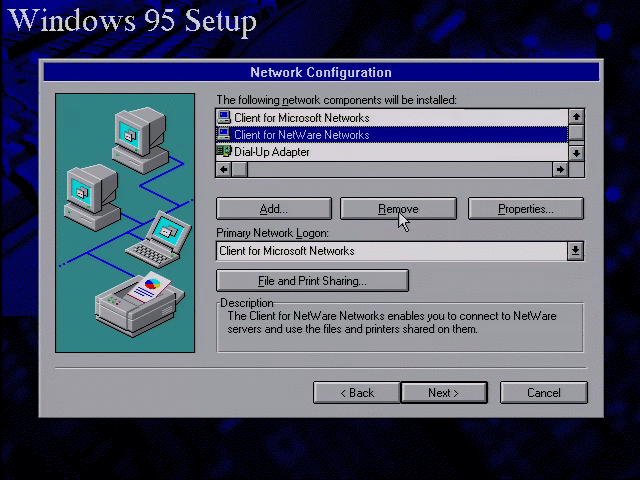Click the vertical scrollbar thumb in component list

(x=576, y=133)
